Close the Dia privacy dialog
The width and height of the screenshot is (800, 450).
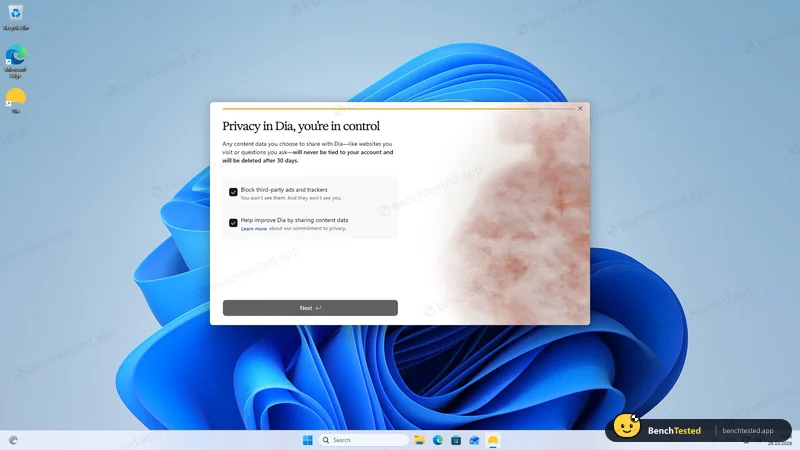click(x=580, y=108)
